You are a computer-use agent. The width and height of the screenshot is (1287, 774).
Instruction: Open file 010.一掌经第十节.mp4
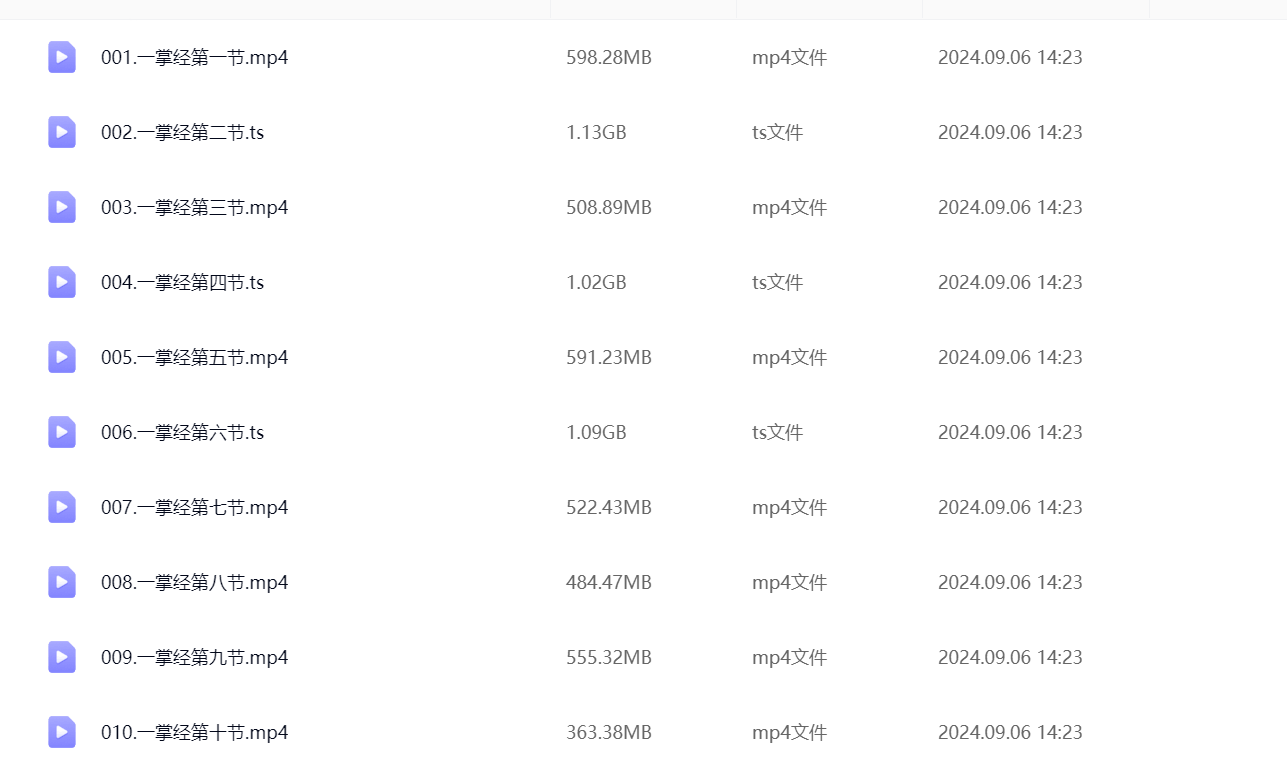click(x=194, y=732)
